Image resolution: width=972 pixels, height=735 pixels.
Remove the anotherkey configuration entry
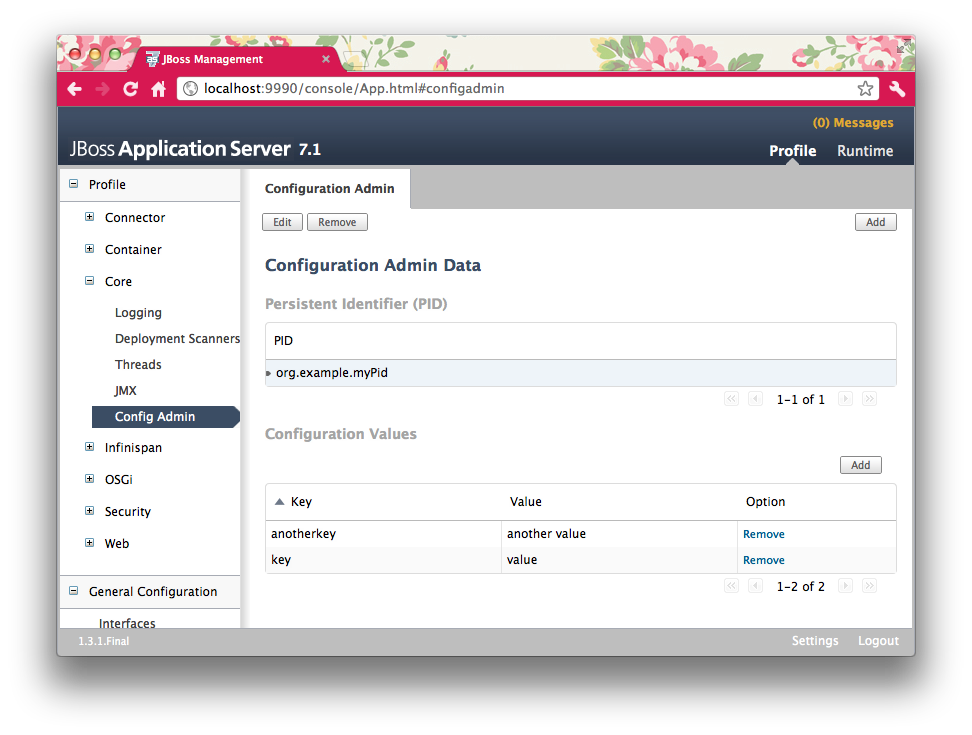764,534
